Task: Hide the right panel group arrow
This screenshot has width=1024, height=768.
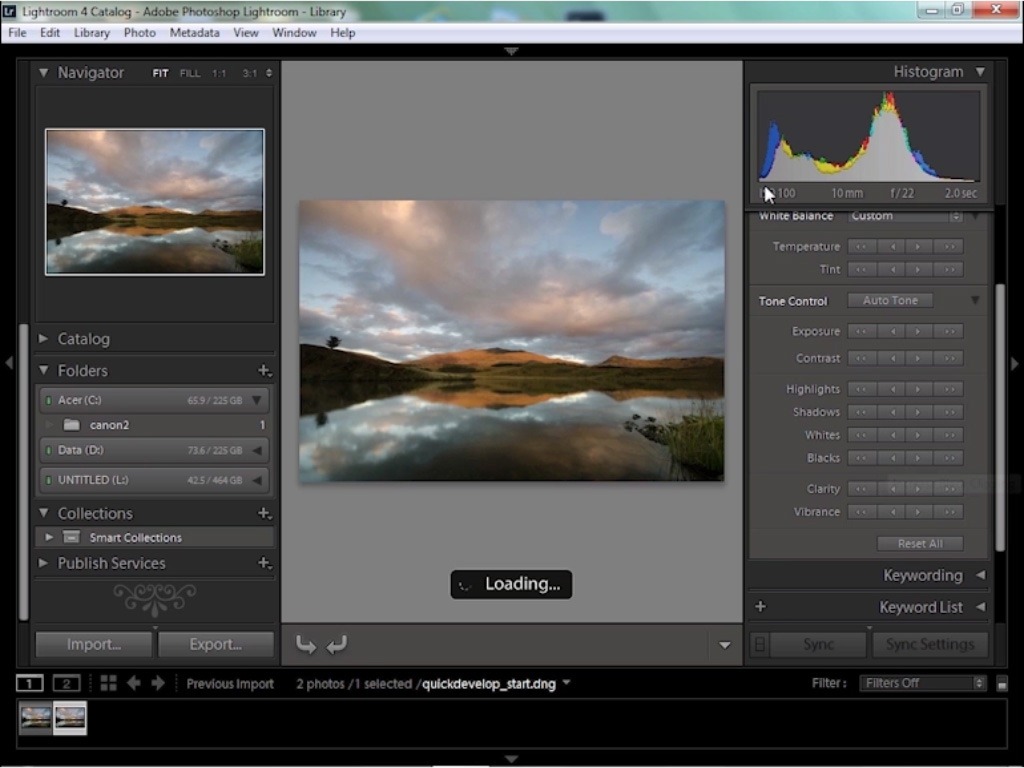Action: coord(1014,363)
